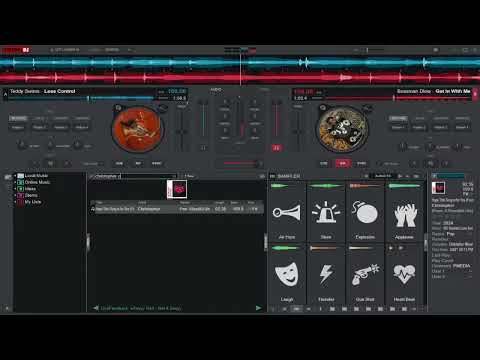Click the first hotcue pad on right deck
The height and width of the screenshot is (360, 480).
(398, 127)
